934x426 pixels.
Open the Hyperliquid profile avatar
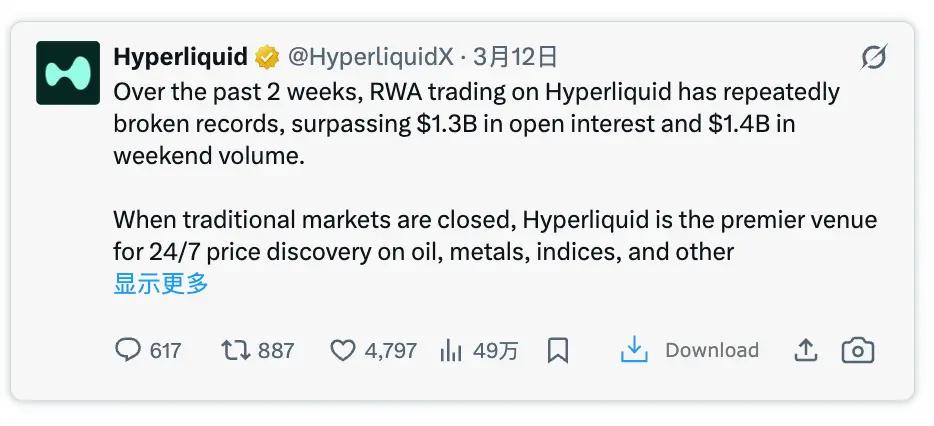68,73
